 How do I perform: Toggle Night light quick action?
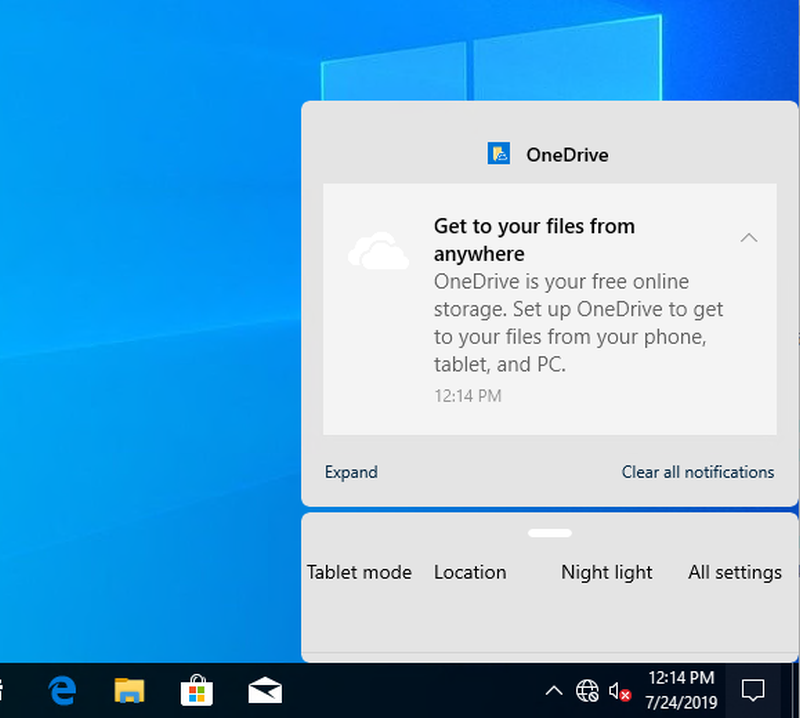(x=607, y=573)
